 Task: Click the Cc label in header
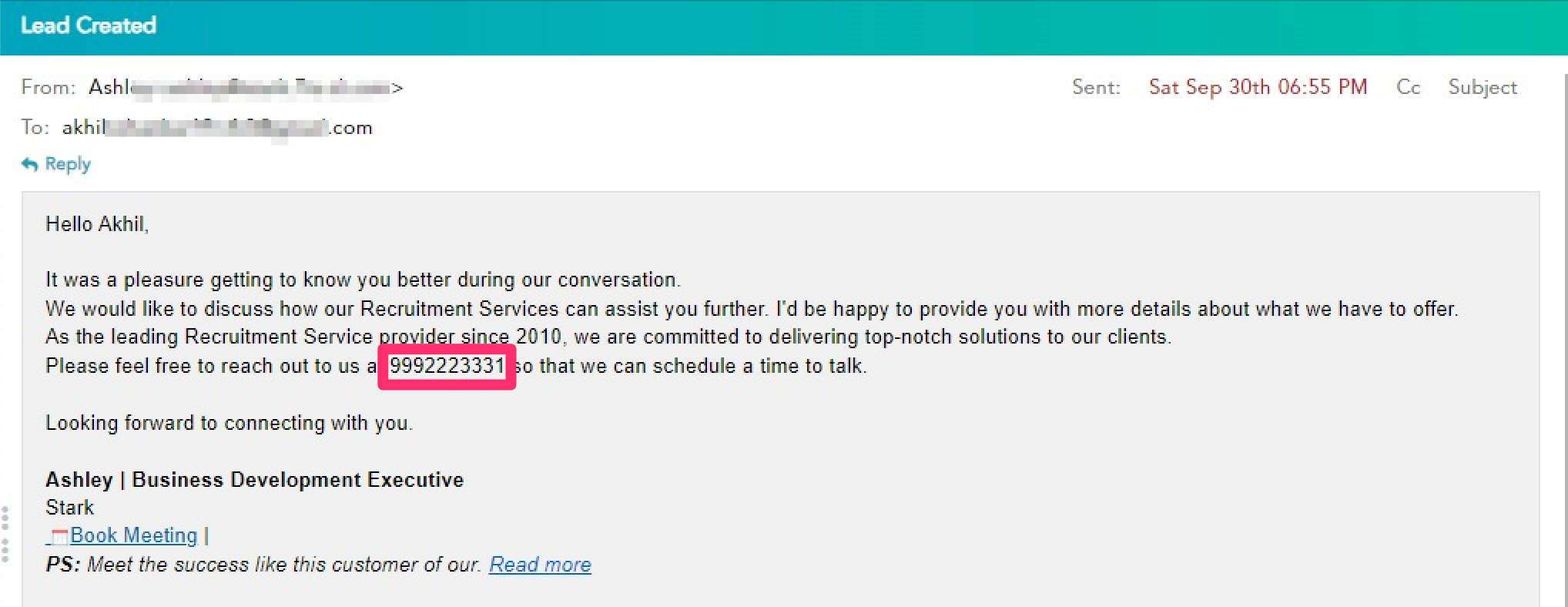coord(1408,87)
